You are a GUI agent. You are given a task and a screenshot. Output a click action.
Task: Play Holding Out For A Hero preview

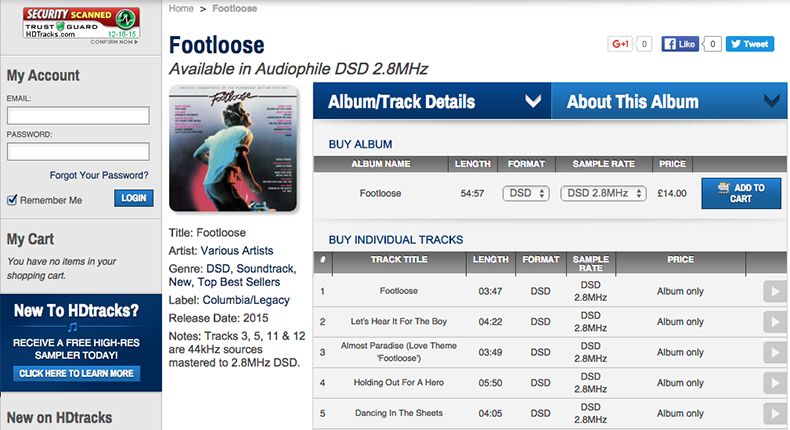click(x=774, y=383)
